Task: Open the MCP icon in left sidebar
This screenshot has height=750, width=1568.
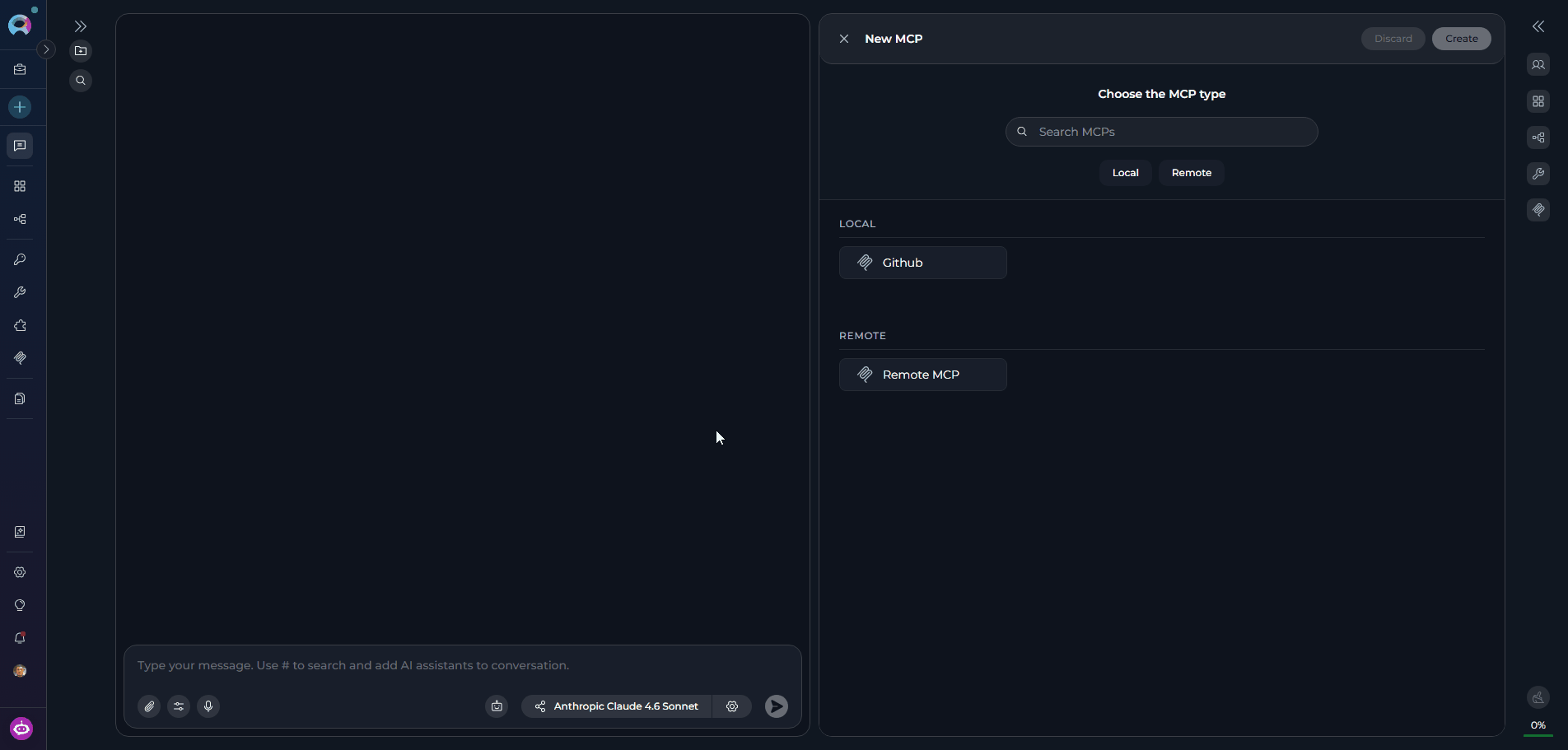Action: [x=20, y=358]
